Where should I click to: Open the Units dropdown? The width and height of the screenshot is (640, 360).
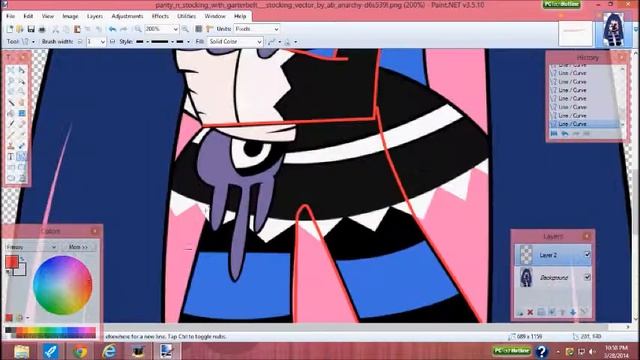[x=276, y=29]
